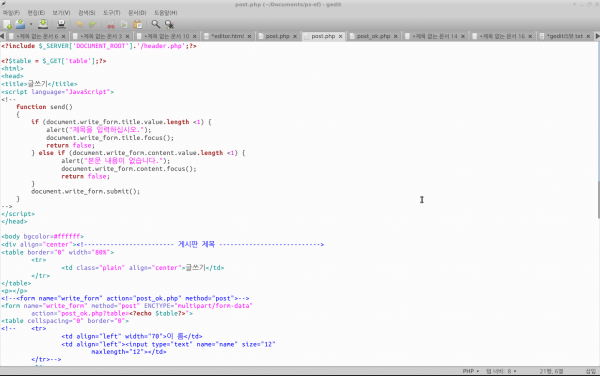Open the 문서(D) menu

tap(137, 13)
